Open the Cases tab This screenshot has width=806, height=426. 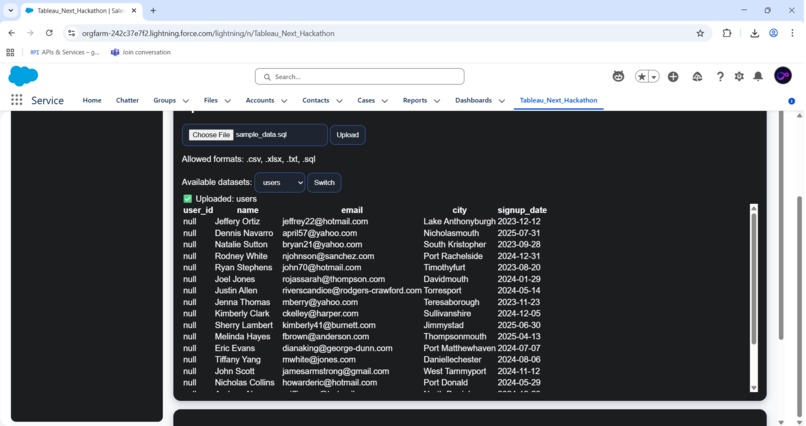[366, 100]
